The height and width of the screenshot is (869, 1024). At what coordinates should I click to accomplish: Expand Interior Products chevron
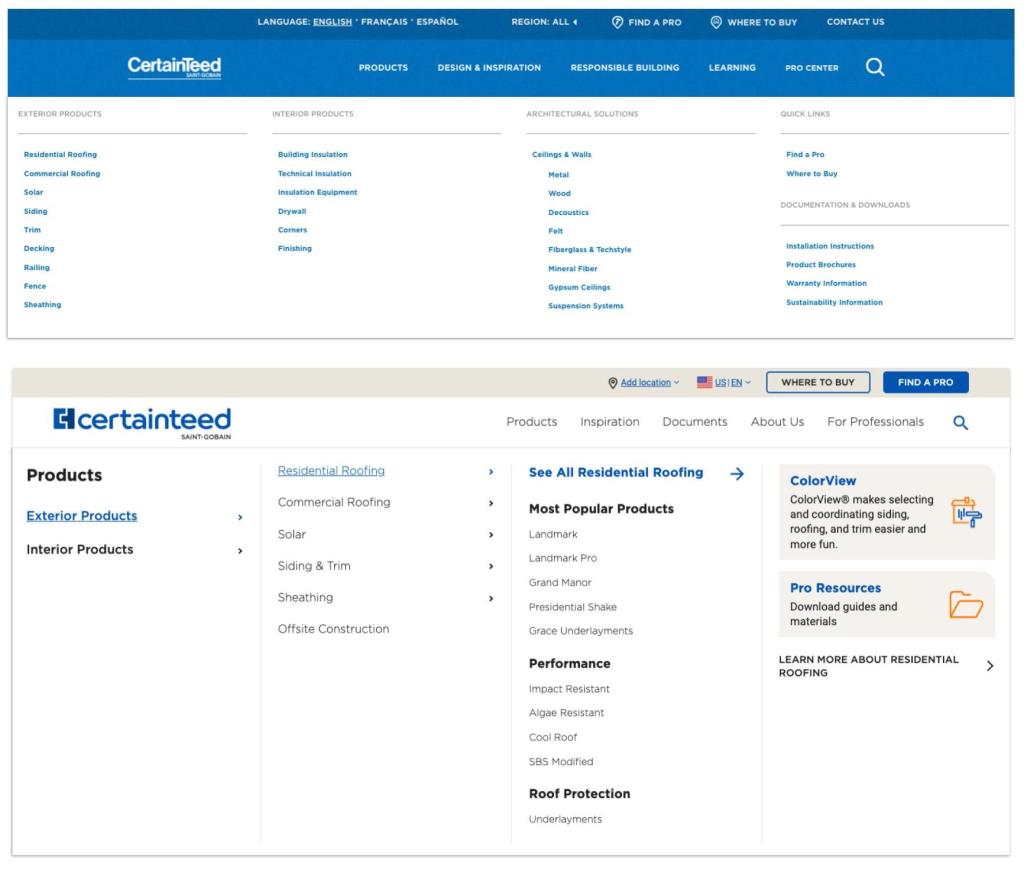[240, 551]
